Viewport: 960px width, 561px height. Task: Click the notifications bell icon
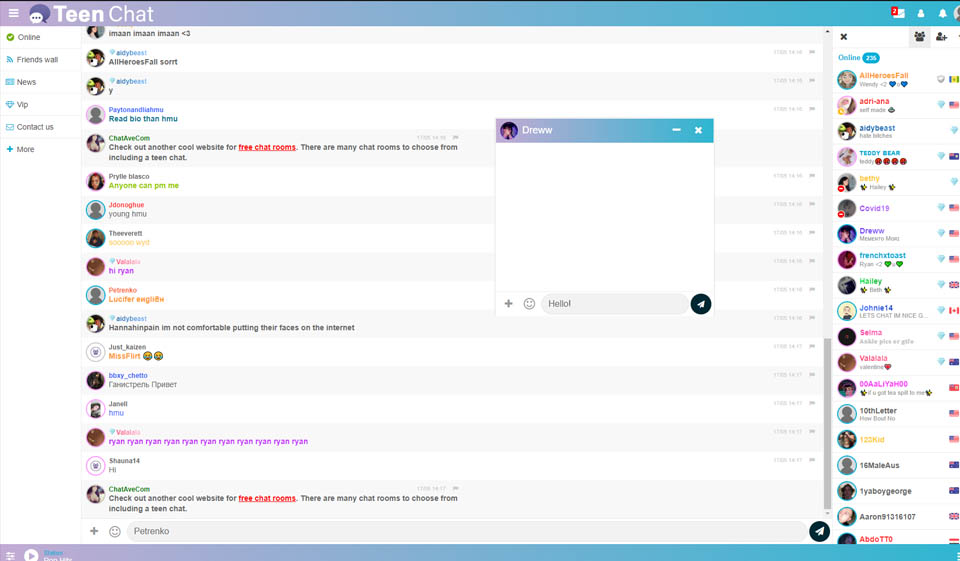[942, 14]
